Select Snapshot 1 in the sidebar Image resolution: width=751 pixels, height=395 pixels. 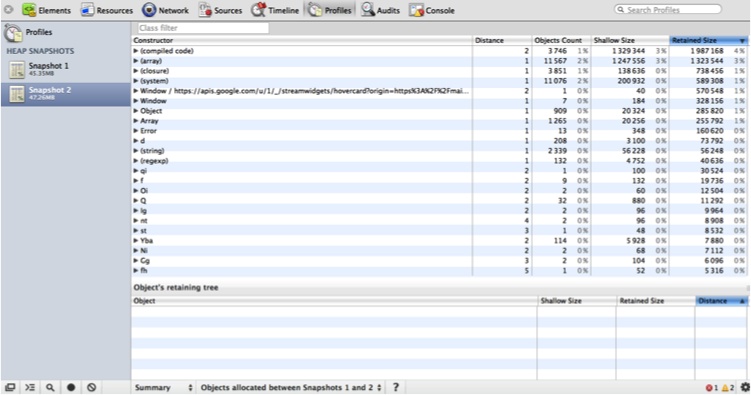pos(66,69)
